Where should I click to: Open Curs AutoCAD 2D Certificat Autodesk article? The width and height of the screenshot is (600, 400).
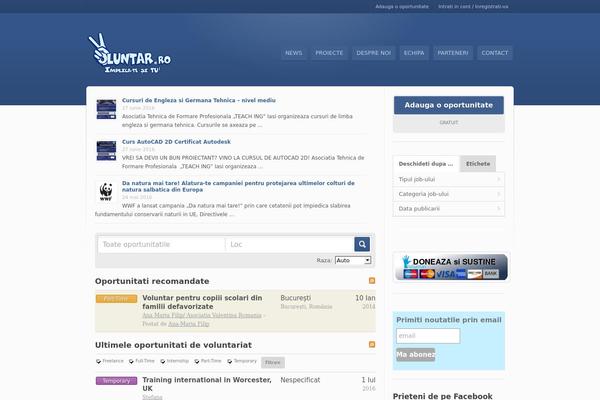tap(176, 142)
